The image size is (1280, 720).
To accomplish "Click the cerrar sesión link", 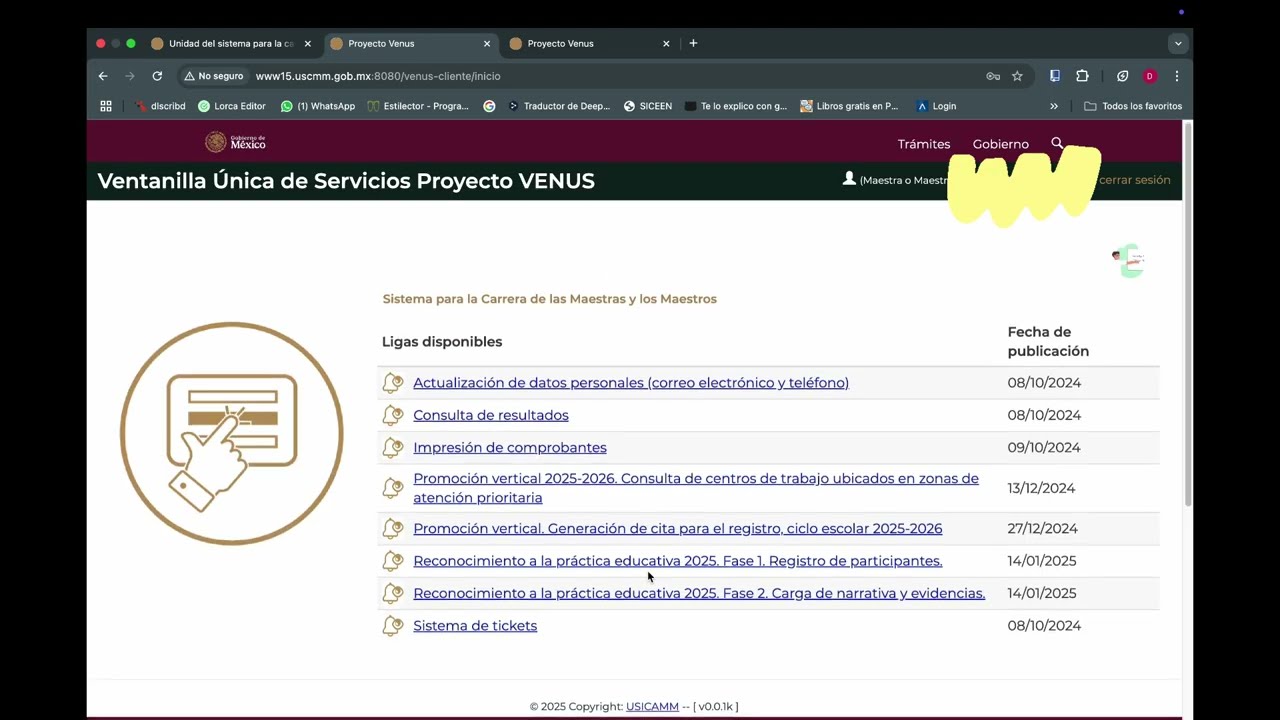I will [x=1134, y=180].
